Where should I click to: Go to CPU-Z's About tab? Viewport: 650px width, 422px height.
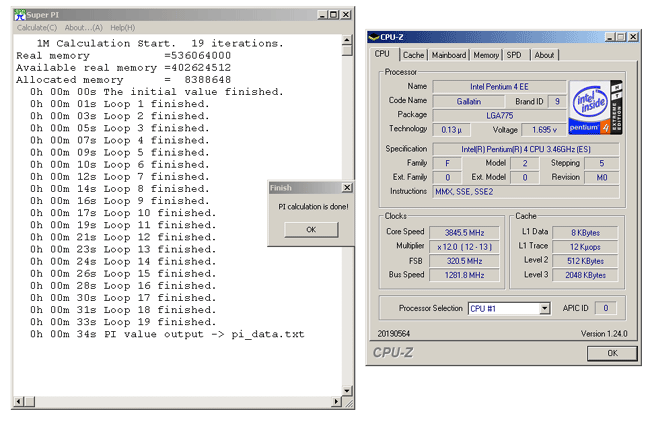[544, 55]
